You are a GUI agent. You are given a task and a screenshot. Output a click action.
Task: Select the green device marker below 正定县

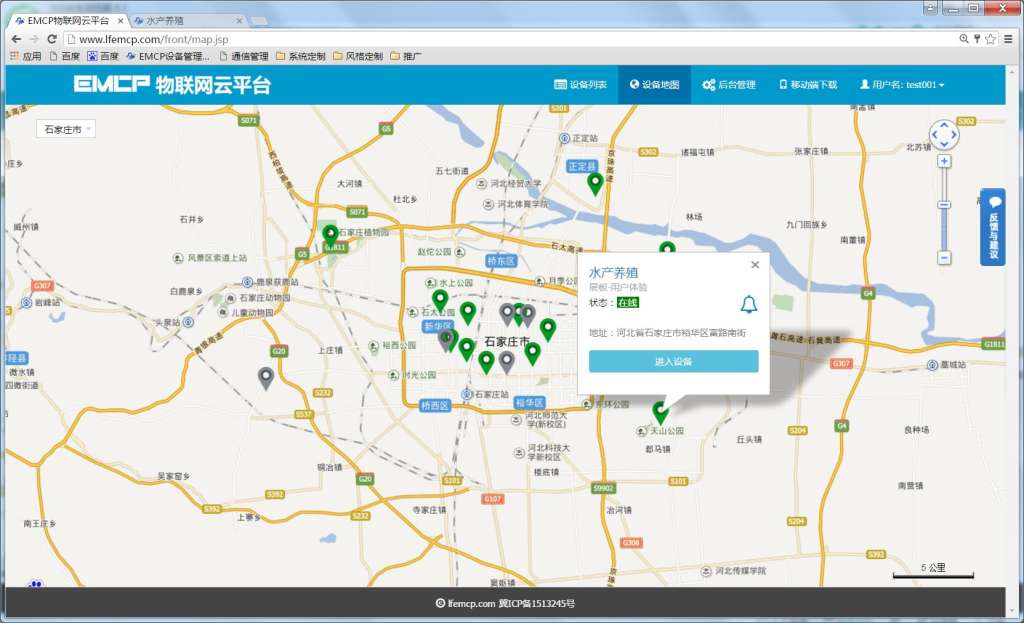[x=594, y=184]
